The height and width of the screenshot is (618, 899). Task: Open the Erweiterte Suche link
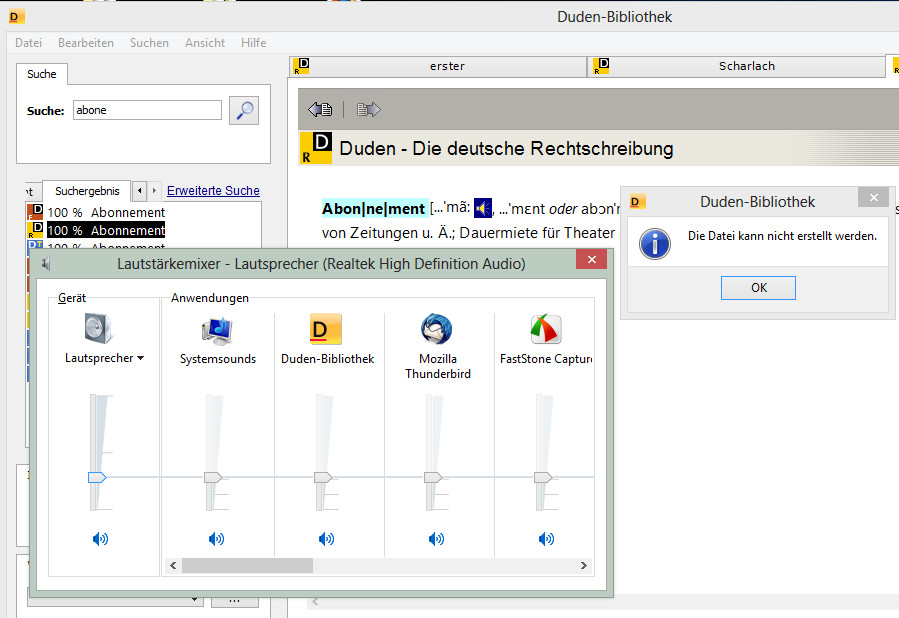point(213,191)
